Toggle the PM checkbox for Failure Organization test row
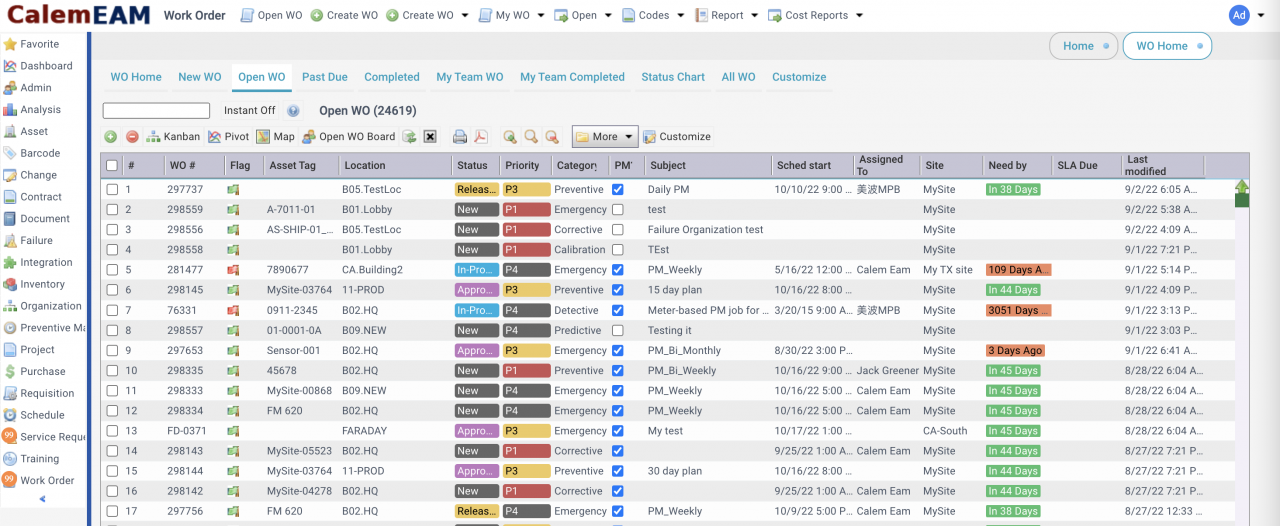 click(618, 230)
